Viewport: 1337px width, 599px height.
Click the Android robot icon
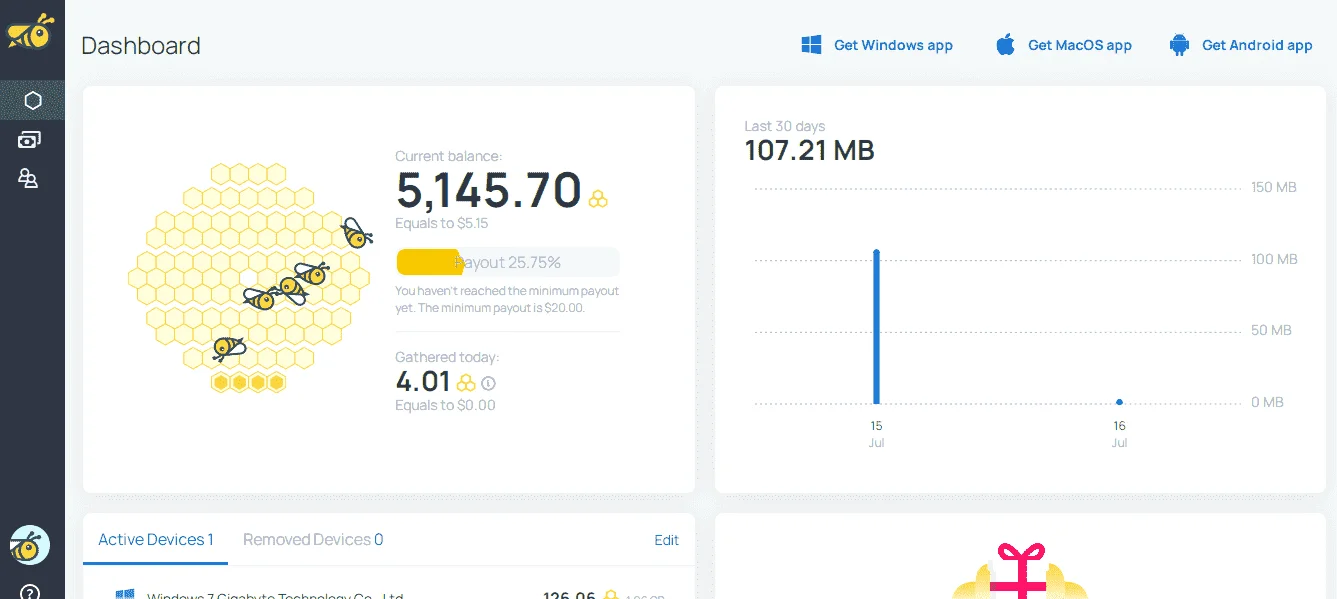pos(1179,45)
